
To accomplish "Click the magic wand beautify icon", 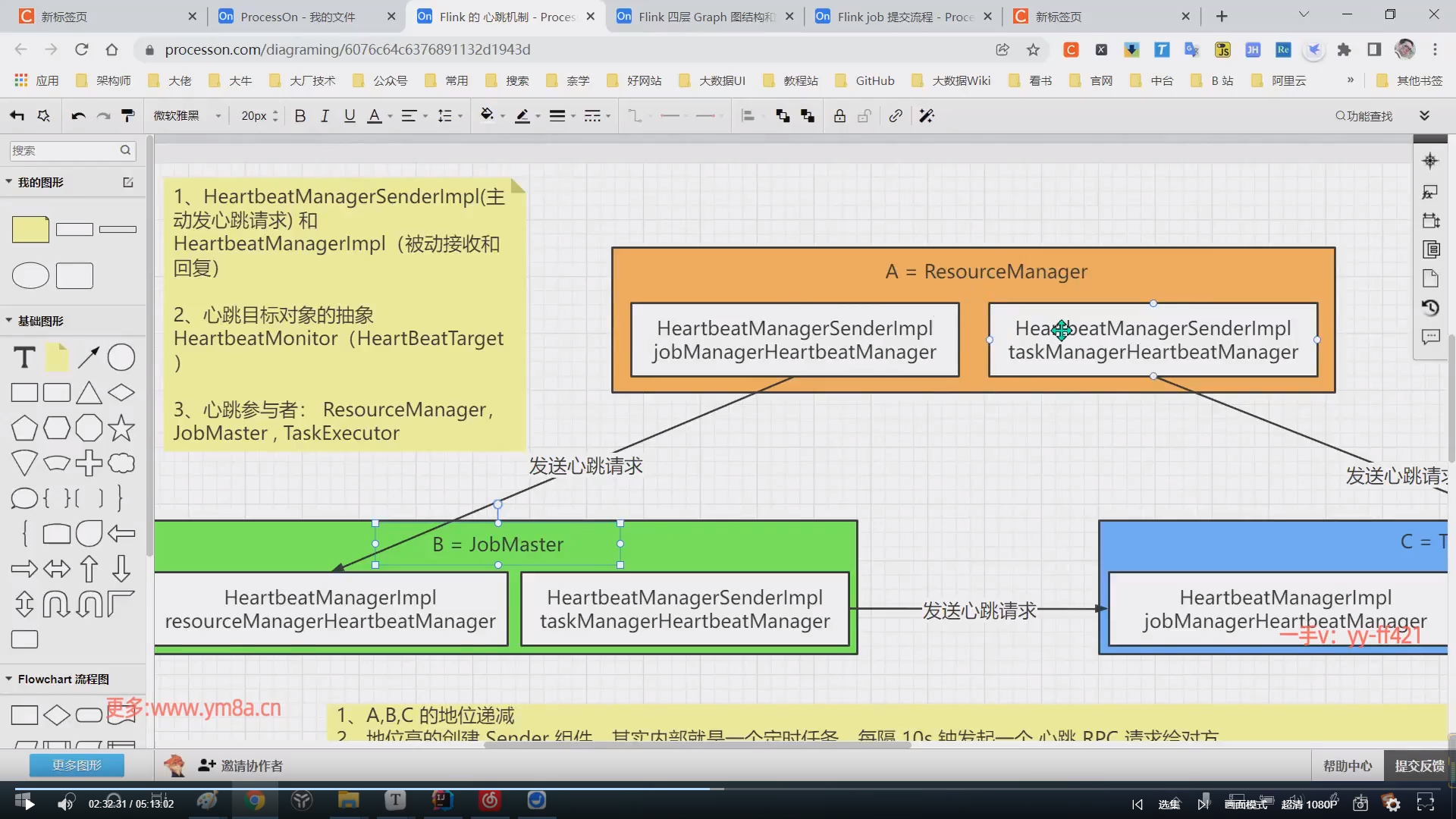I will 927,116.
